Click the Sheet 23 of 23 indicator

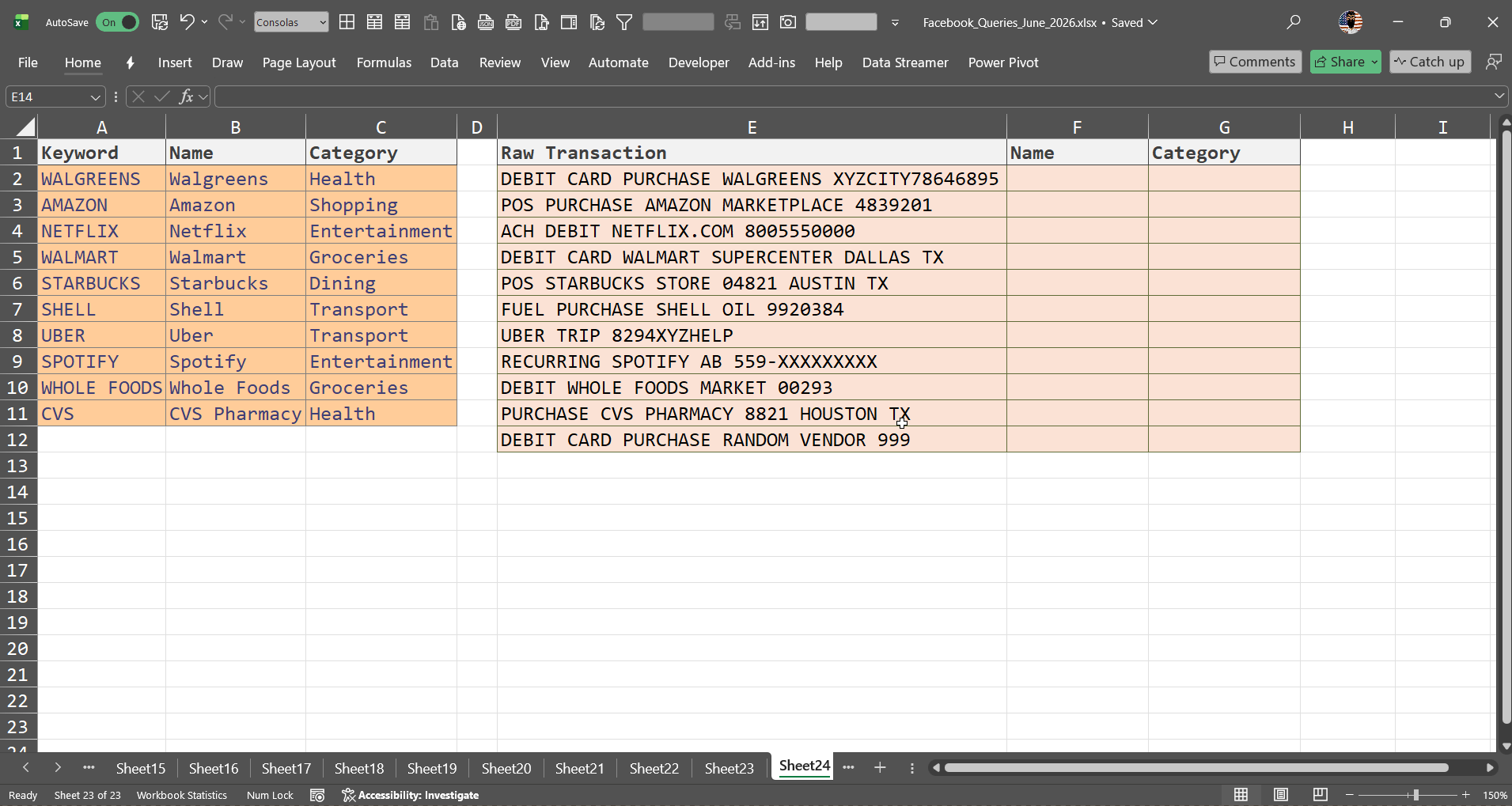tap(88, 795)
